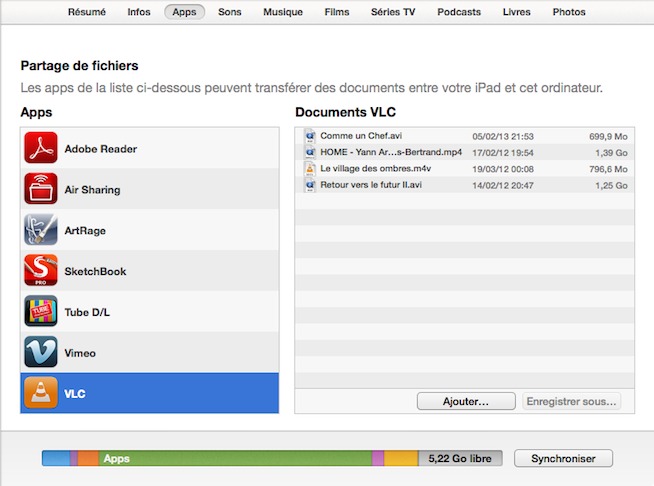Screen dimensions: 654x486
Task: Click the 796,6 Mo file size
Action: (608, 169)
